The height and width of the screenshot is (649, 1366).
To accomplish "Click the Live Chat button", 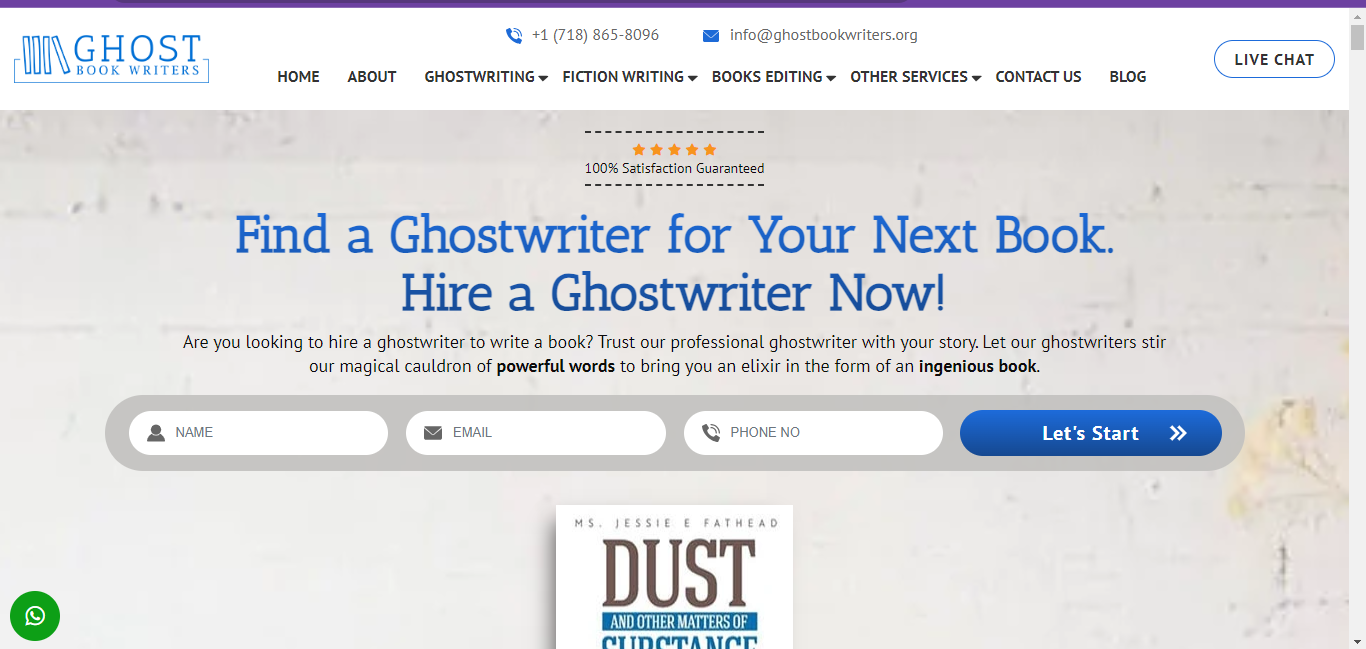I will (1274, 59).
